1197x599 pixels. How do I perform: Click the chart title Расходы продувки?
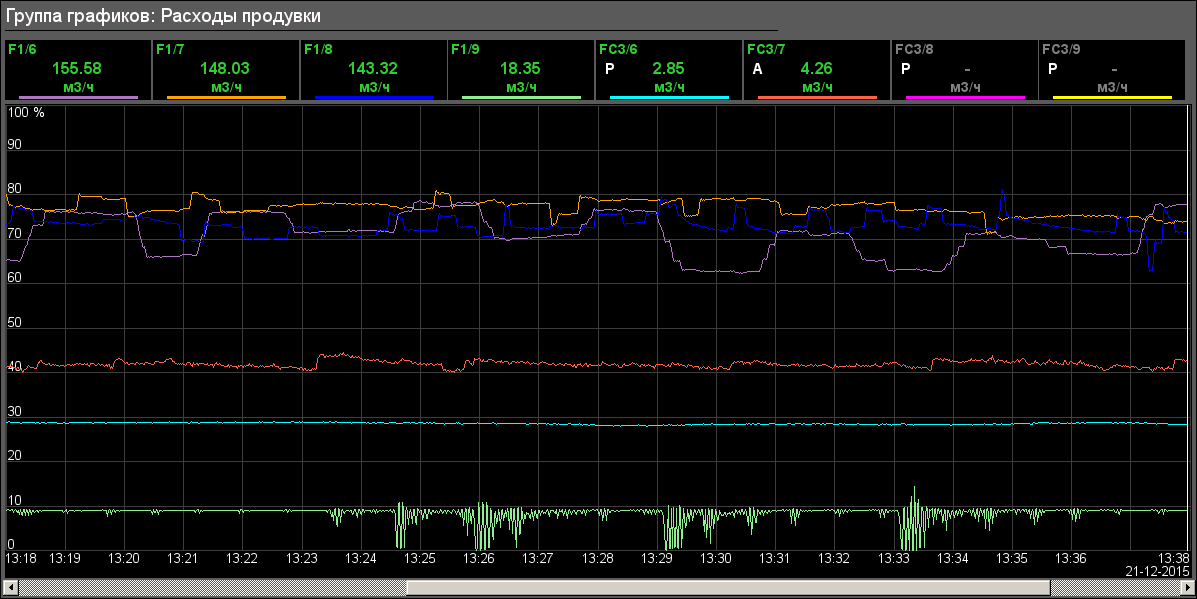click(x=240, y=16)
